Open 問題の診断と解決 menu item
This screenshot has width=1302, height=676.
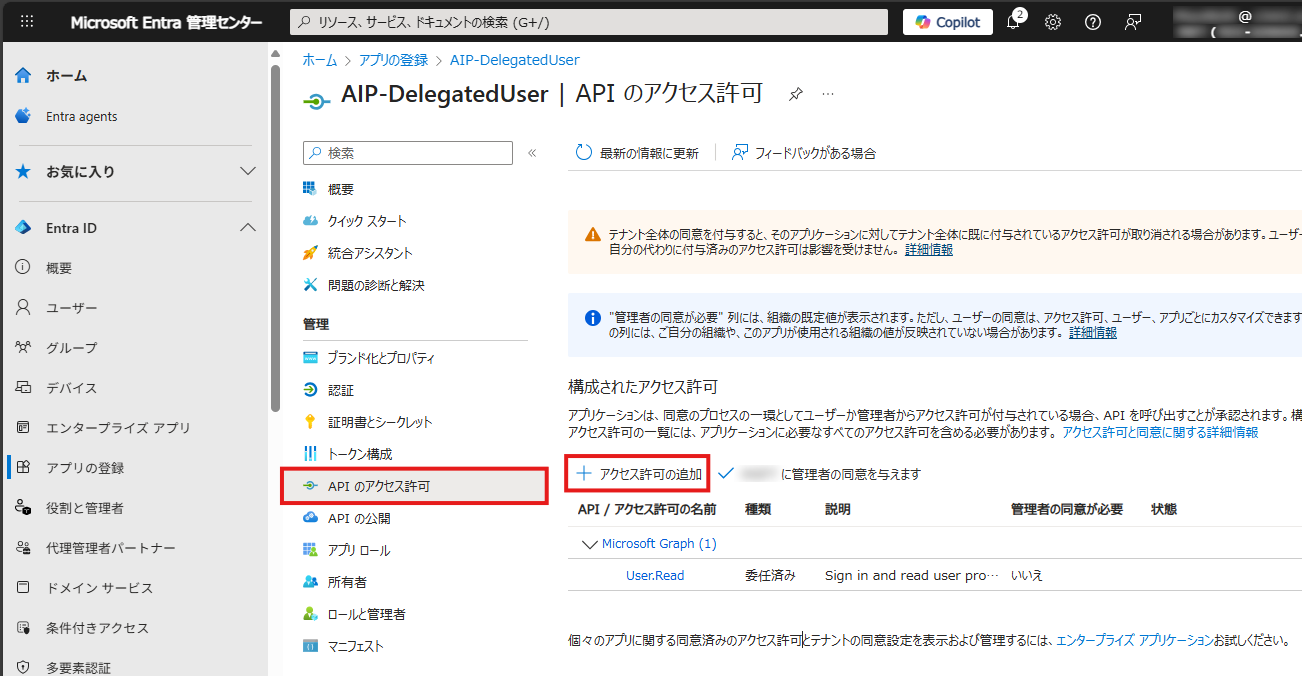(x=376, y=285)
